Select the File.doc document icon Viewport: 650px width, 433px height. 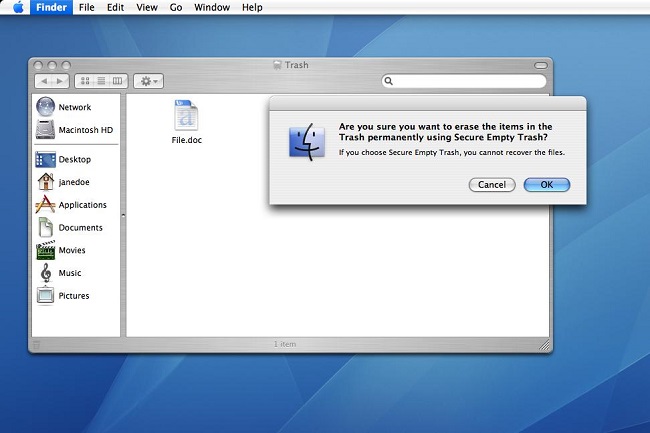(x=186, y=115)
